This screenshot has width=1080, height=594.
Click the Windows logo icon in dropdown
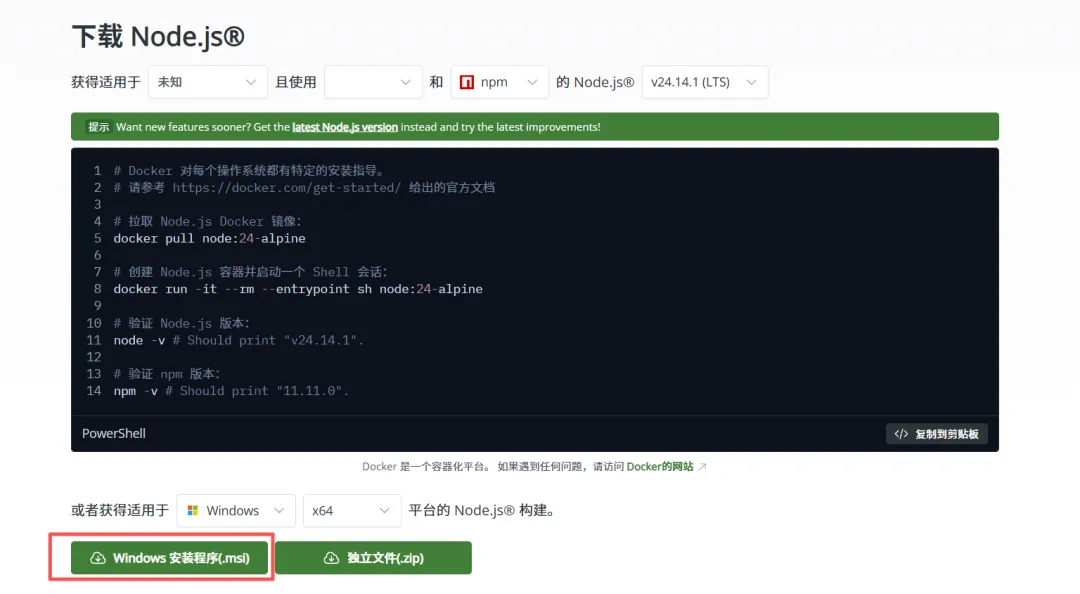coord(193,511)
